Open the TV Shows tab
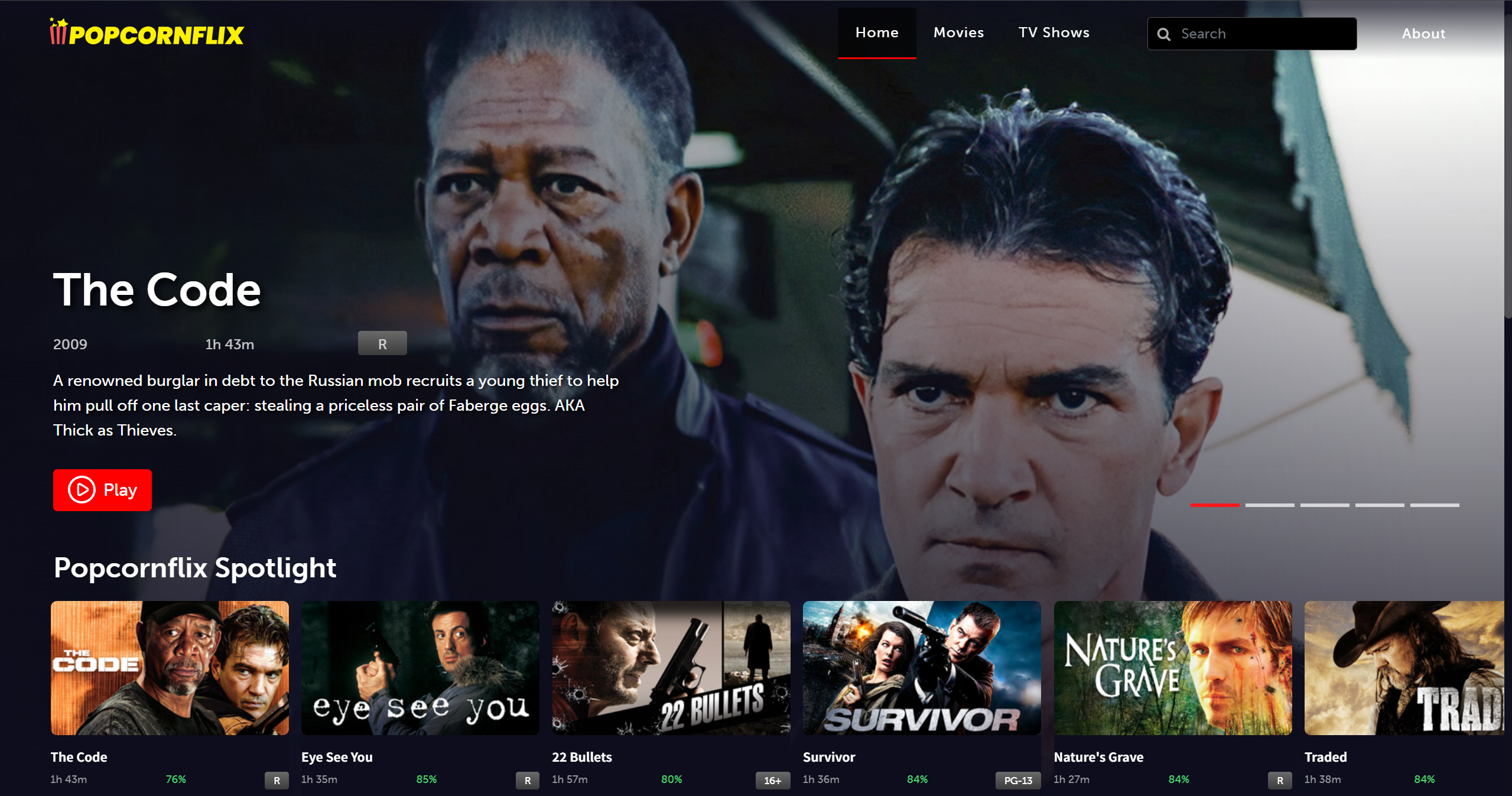 pyautogui.click(x=1053, y=33)
